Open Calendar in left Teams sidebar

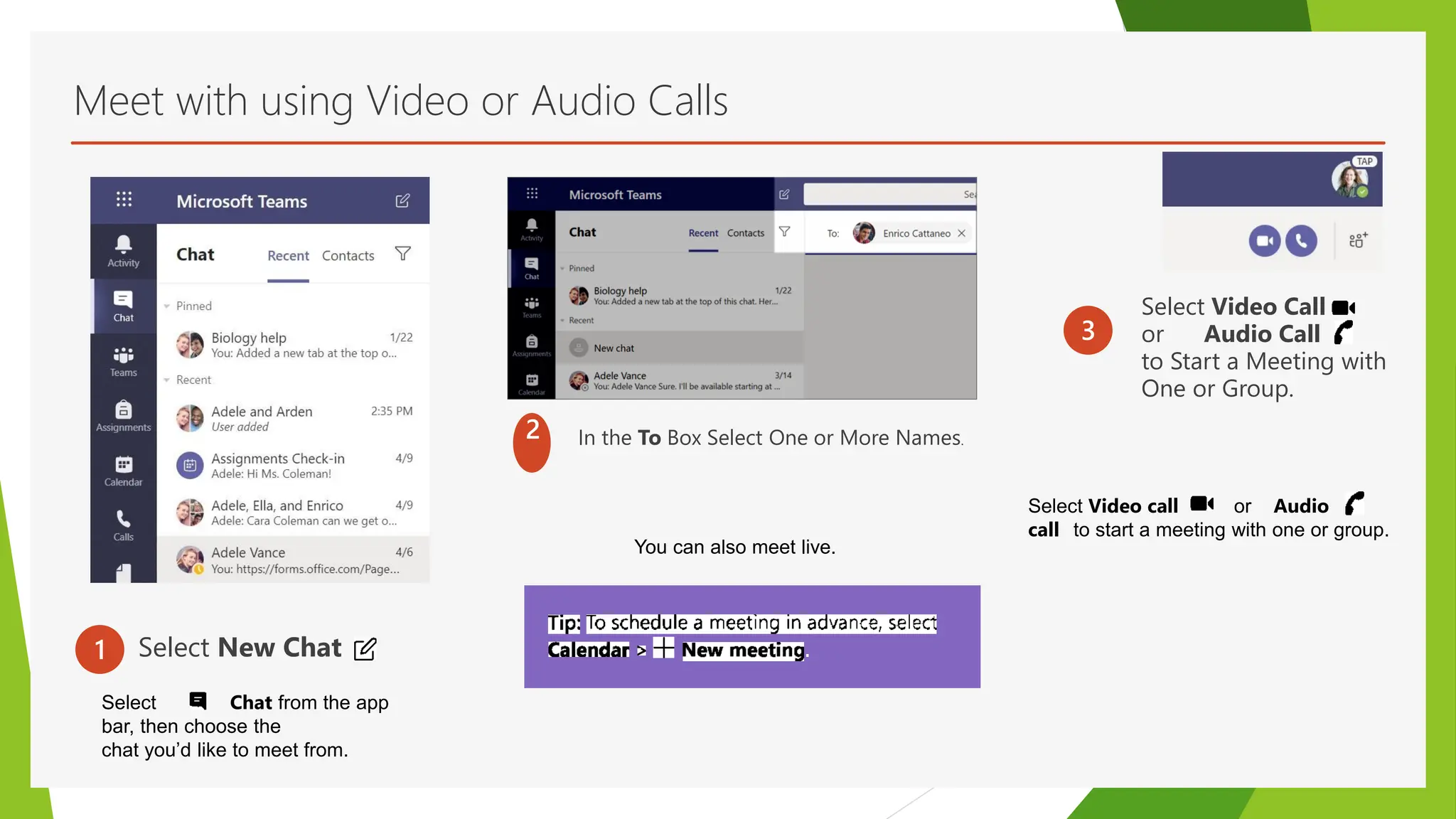(x=123, y=471)
